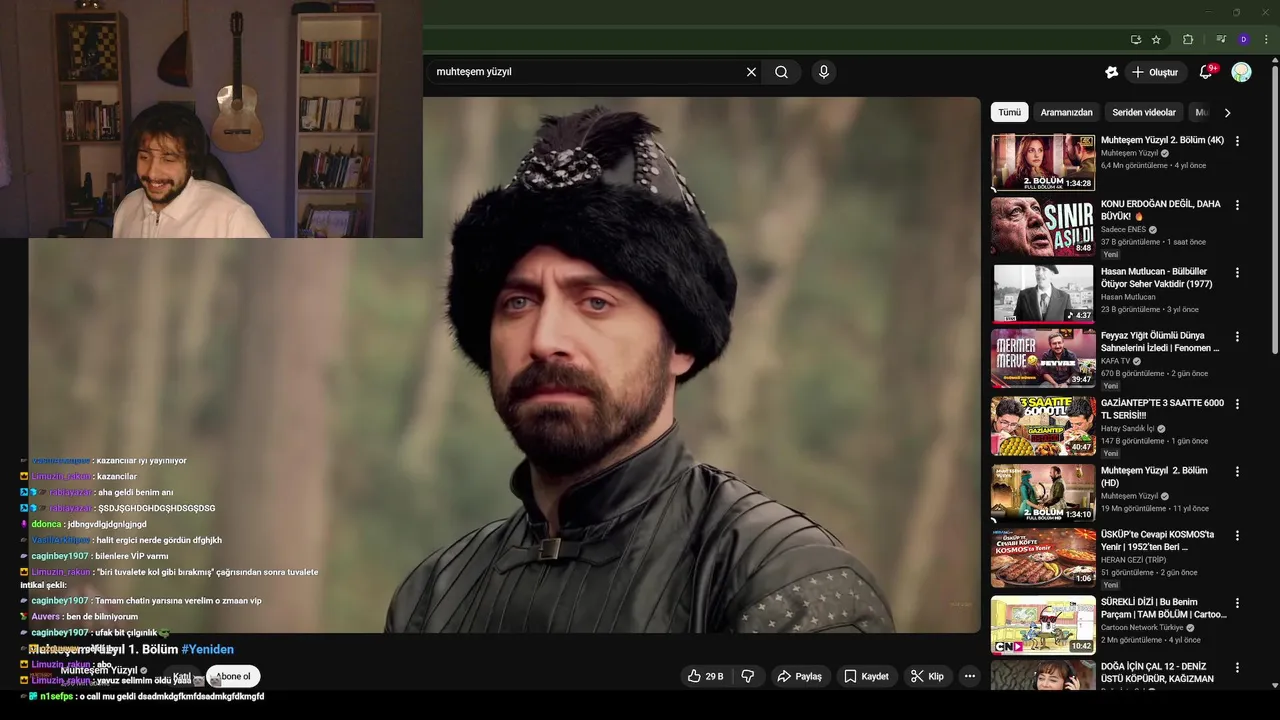Open options for SÜREKLİ DİZİ video

pos(1237,603)
